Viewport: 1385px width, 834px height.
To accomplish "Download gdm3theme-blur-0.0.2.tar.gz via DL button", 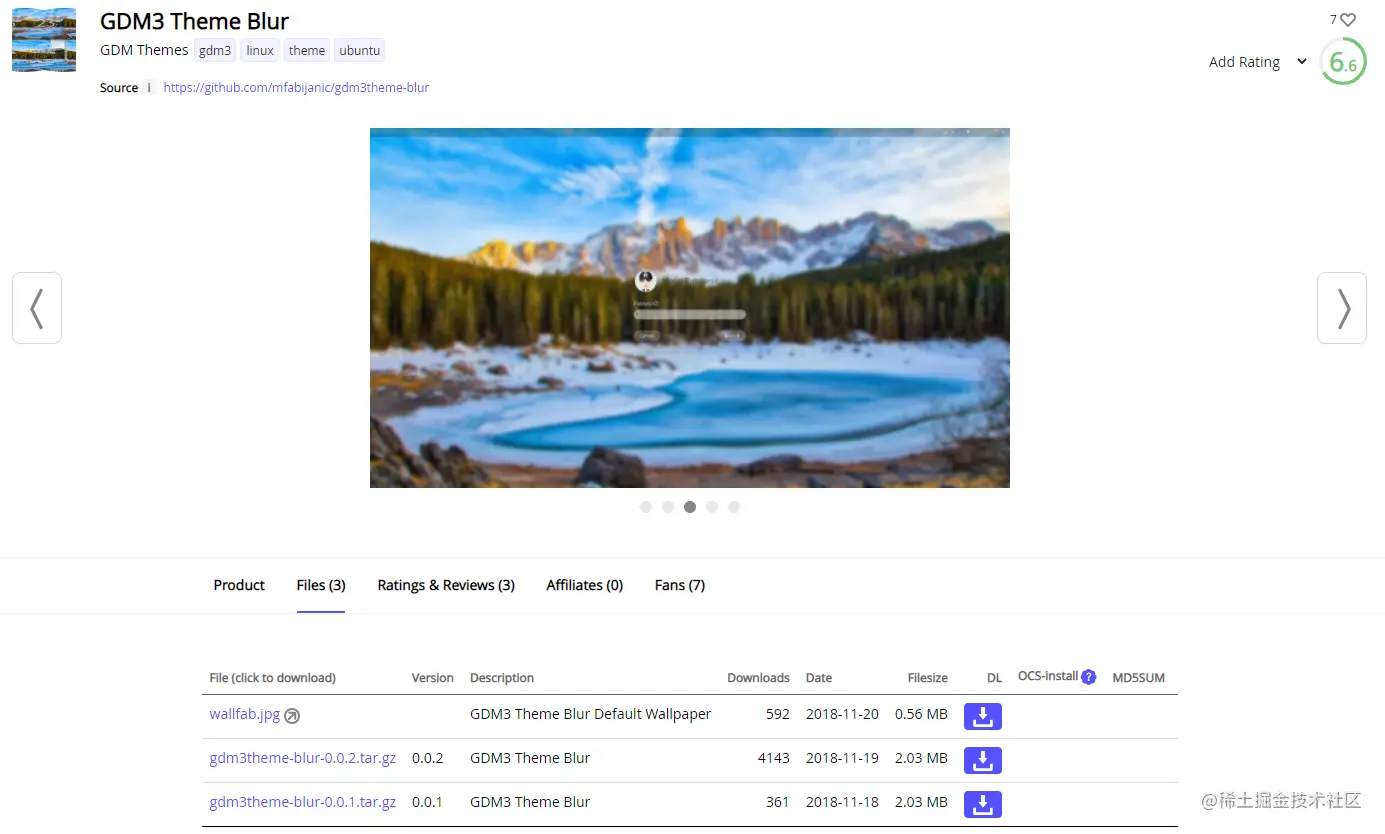I will [983, 760].
